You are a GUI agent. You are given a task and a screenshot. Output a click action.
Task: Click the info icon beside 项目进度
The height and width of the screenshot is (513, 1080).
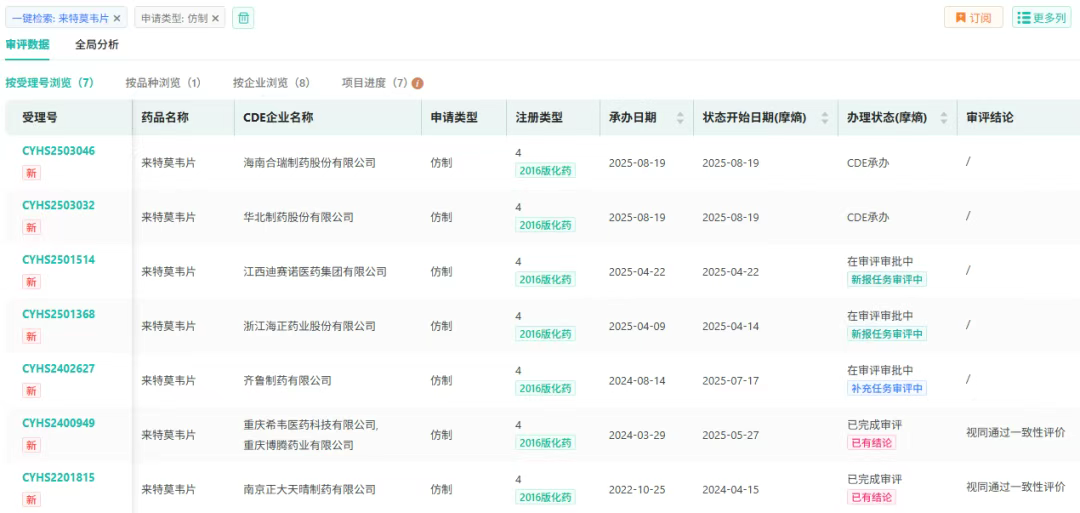tap(418, 83)
